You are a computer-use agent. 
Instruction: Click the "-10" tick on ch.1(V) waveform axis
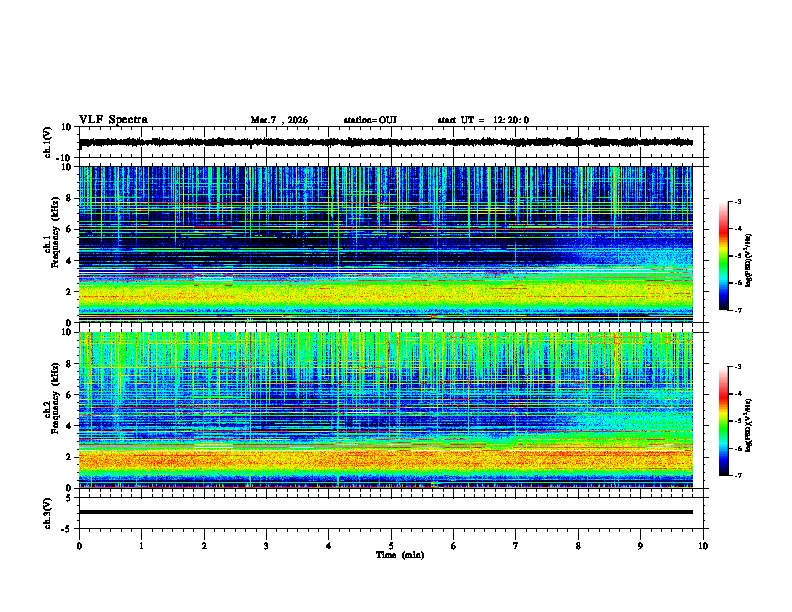point(65,158)
